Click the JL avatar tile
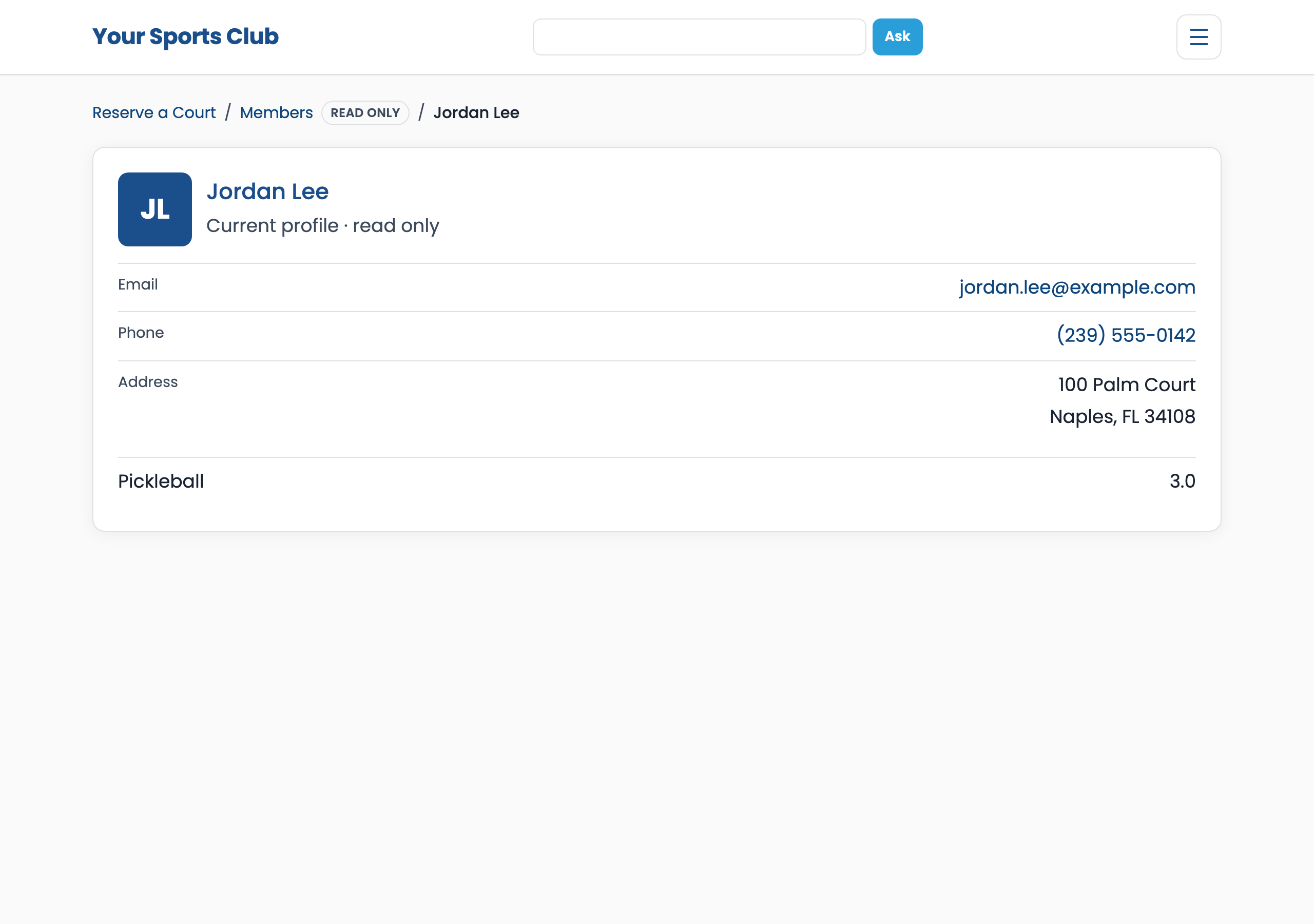Viewport: 1314px width, 924px height. click(x=154, y=209)
